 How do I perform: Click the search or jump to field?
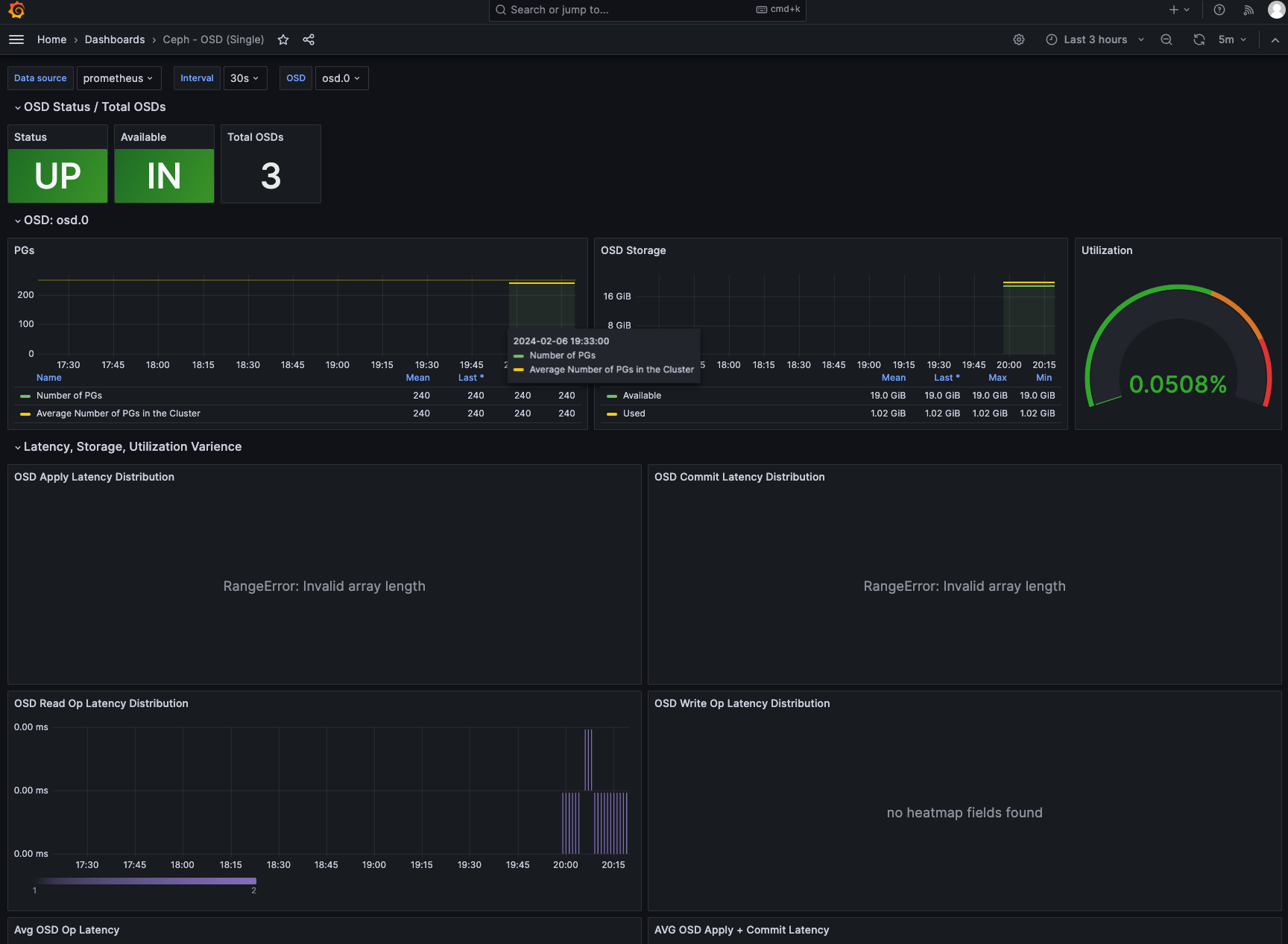point(647,10)
